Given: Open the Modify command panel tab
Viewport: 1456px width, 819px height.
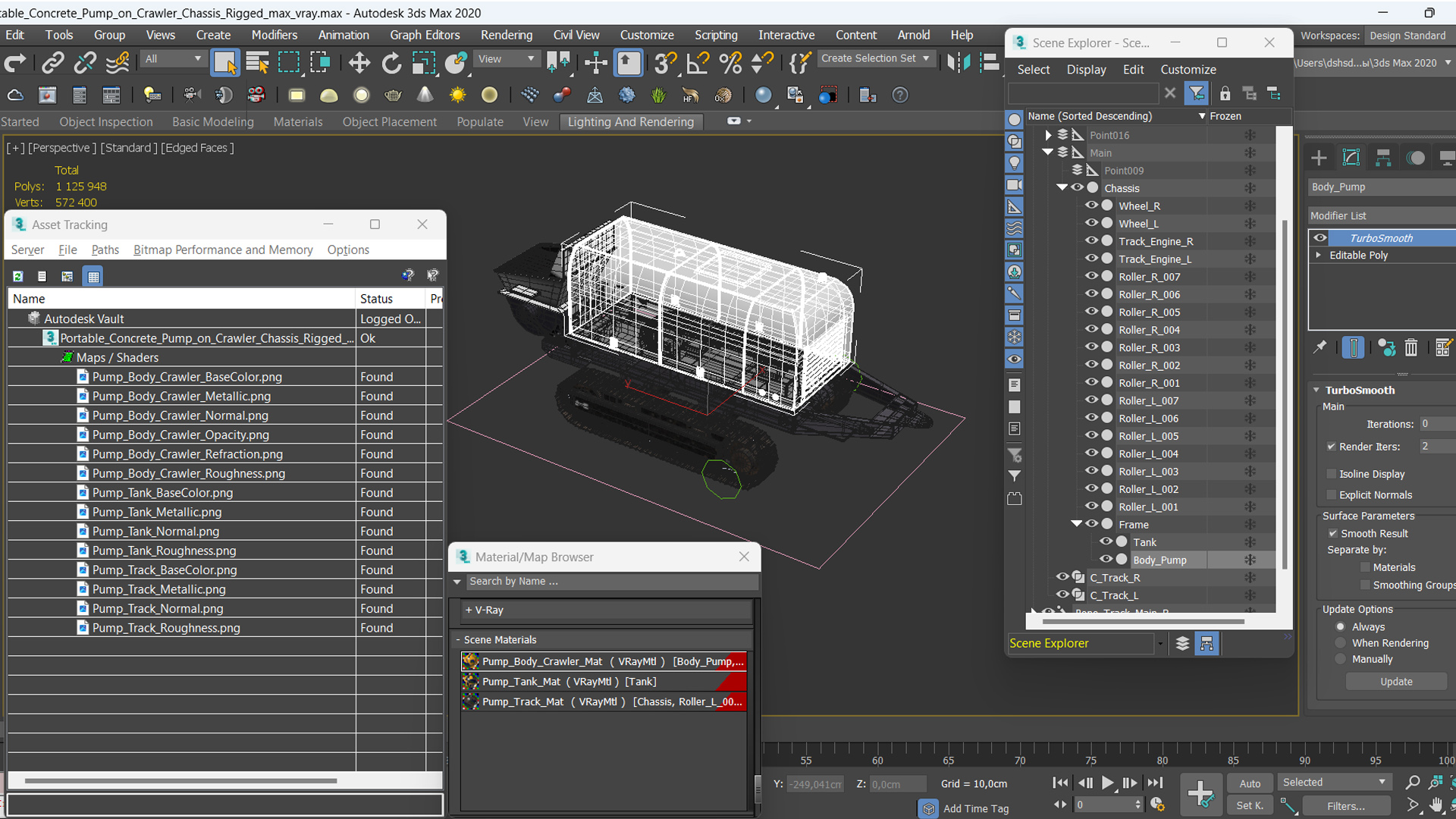Looking at the screenshot, I should pyautogui.click(x=1351, y=158).
